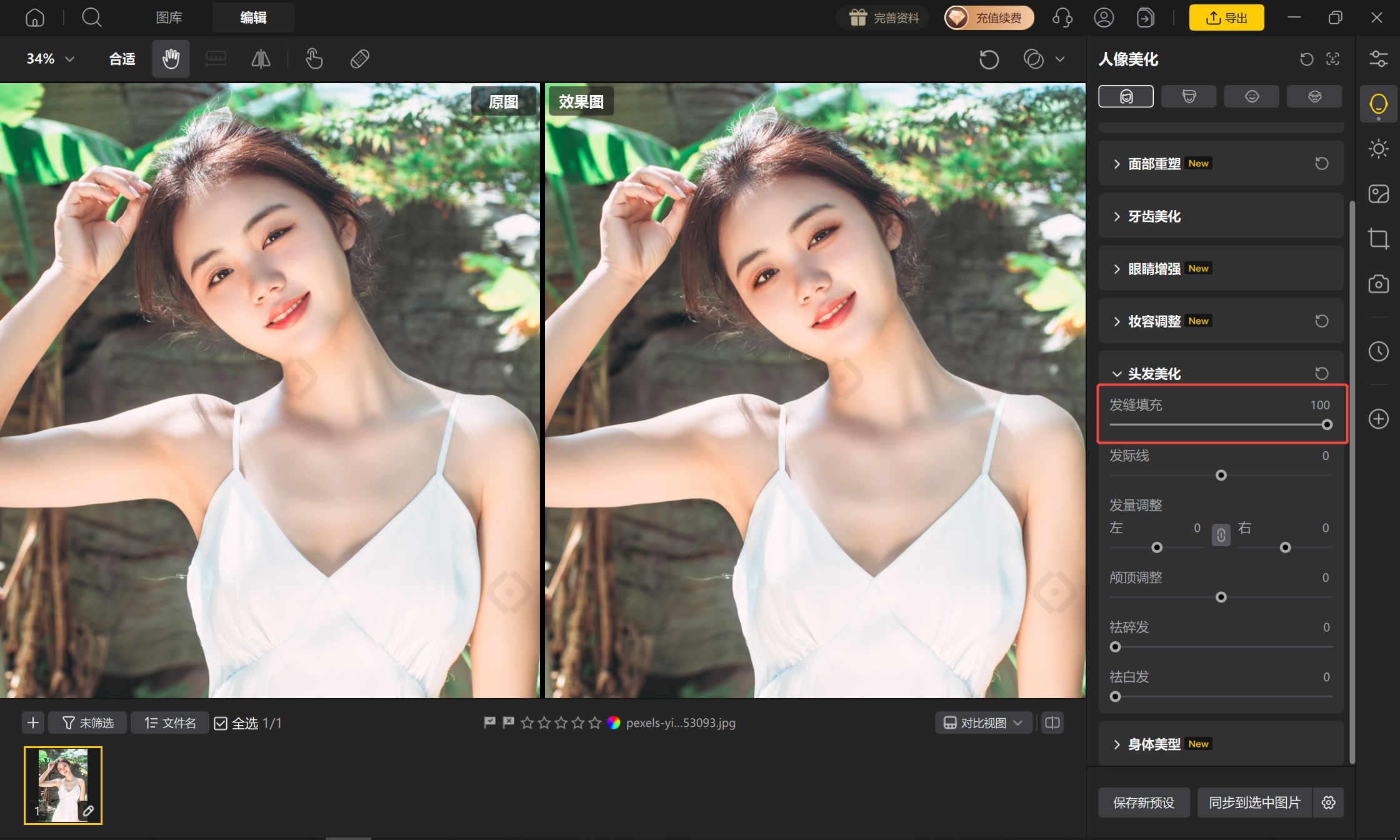
Task: Open the history clock panel
Action: 1378,351
